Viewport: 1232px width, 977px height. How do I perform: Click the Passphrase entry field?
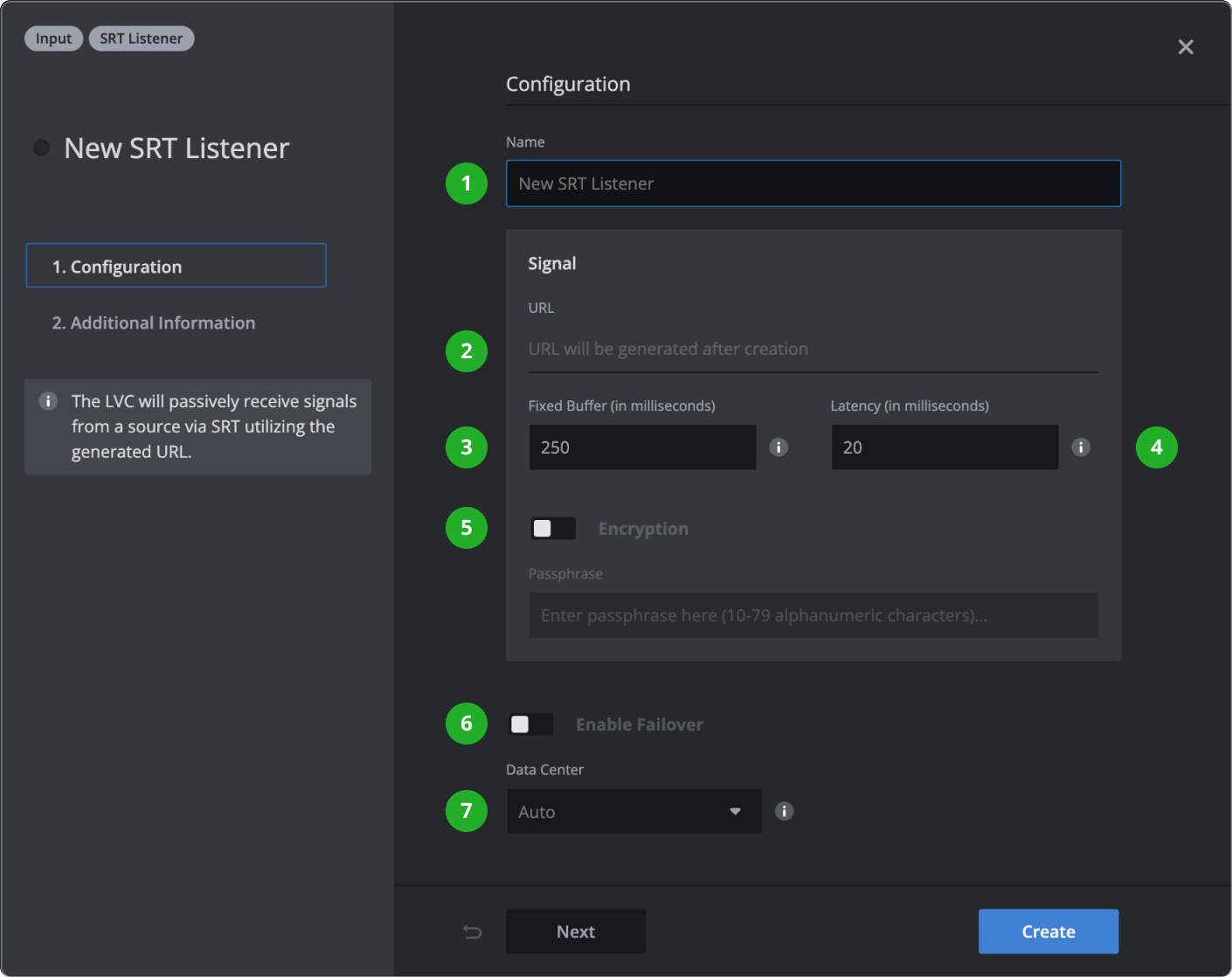813,615
